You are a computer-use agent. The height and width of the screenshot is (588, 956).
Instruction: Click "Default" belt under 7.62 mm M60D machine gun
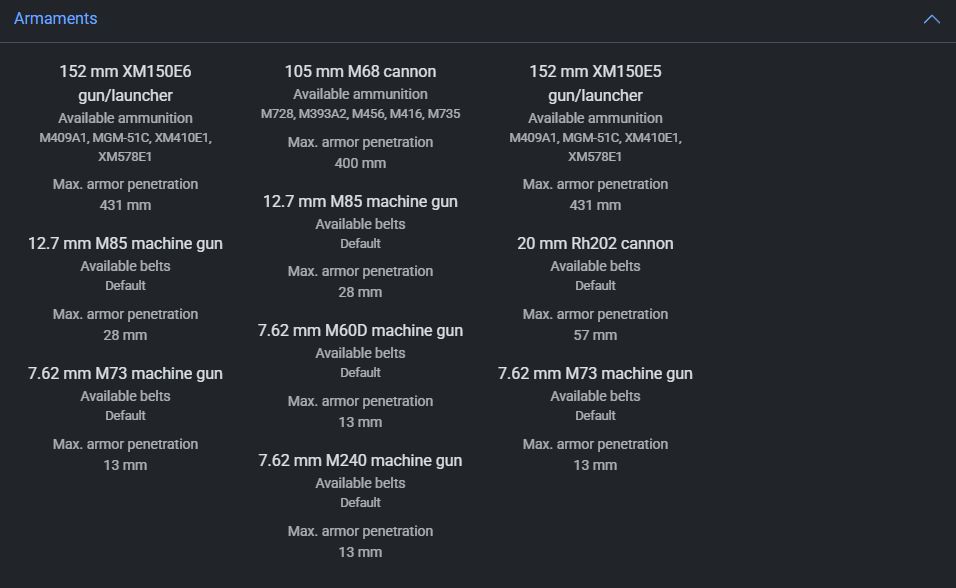[x=360, y=372]
